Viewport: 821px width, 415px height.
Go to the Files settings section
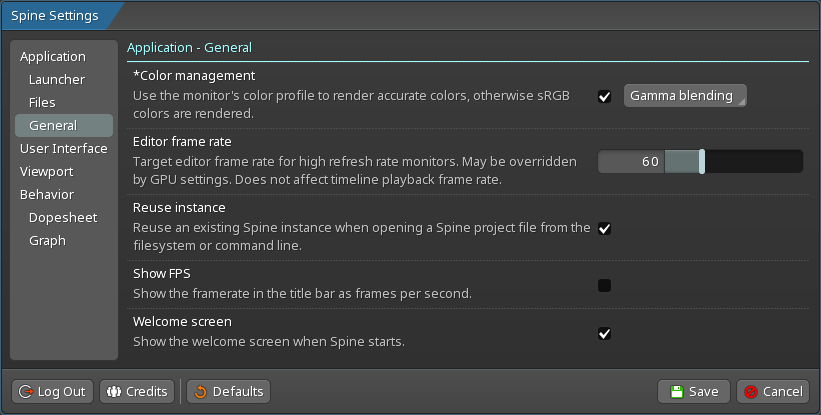(x=42, y=103)
